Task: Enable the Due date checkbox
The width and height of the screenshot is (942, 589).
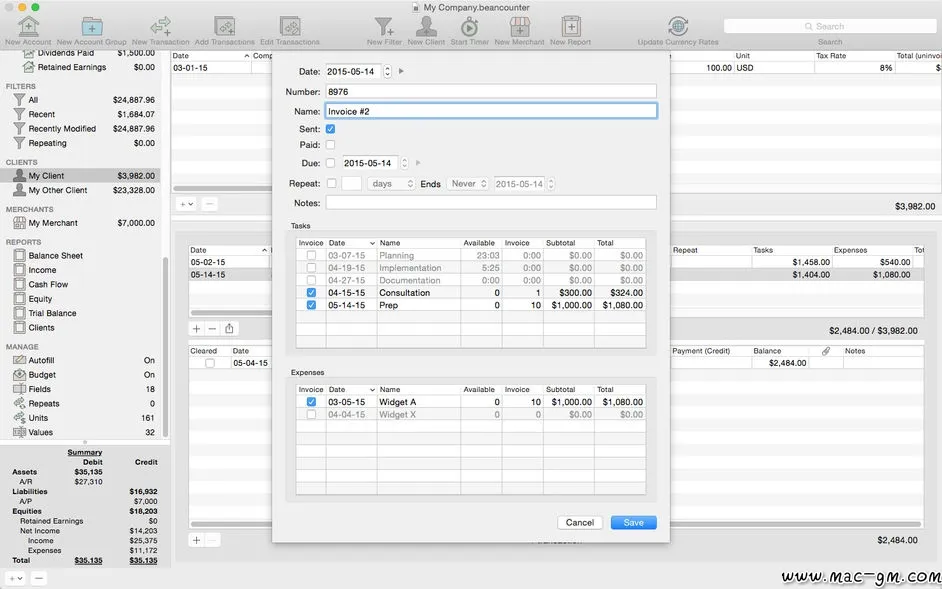Action: click(330, 163)
